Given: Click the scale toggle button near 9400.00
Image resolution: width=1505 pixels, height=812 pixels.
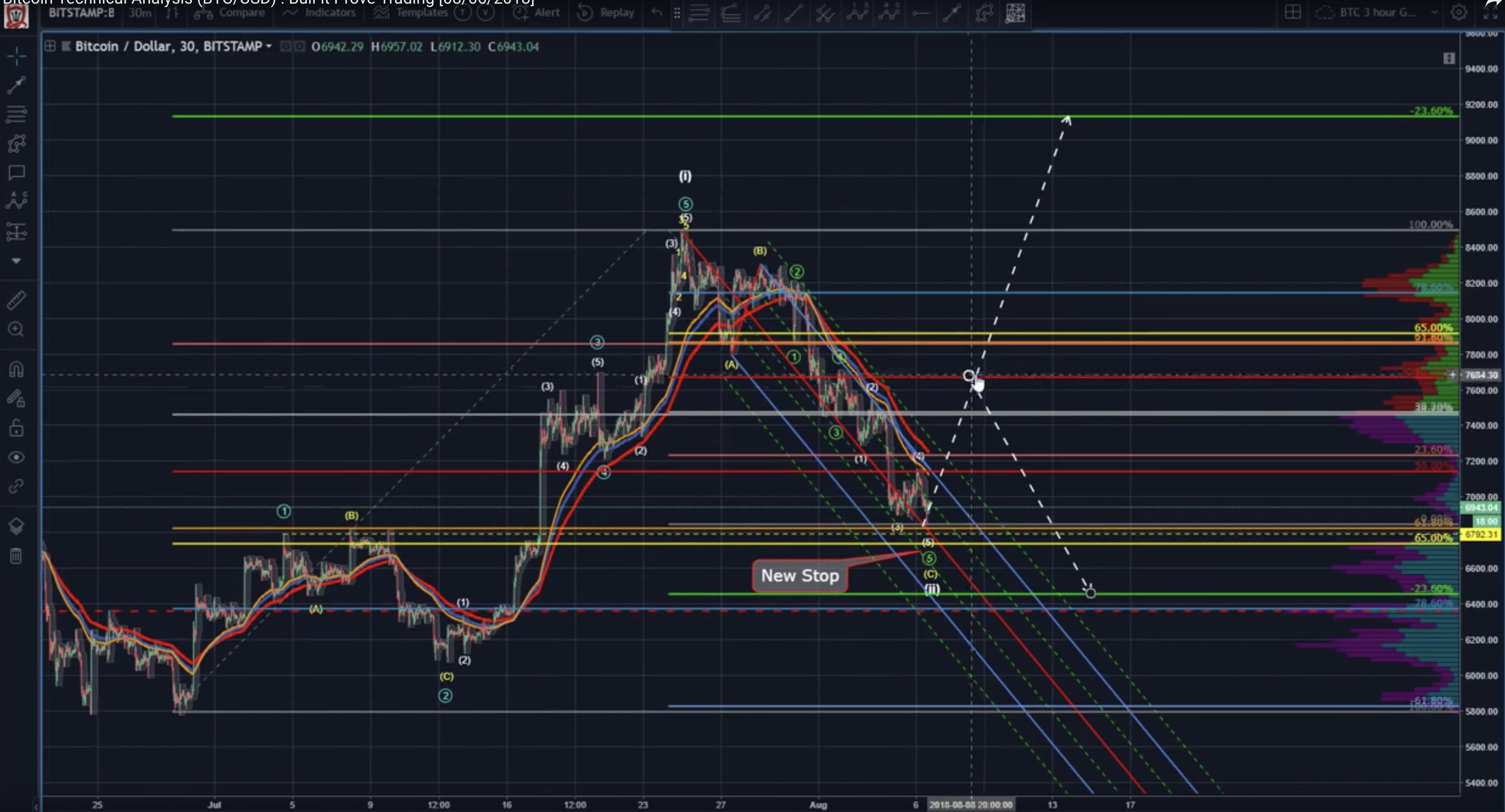Looking at the screenshot, I should (x=1449, y=58).
